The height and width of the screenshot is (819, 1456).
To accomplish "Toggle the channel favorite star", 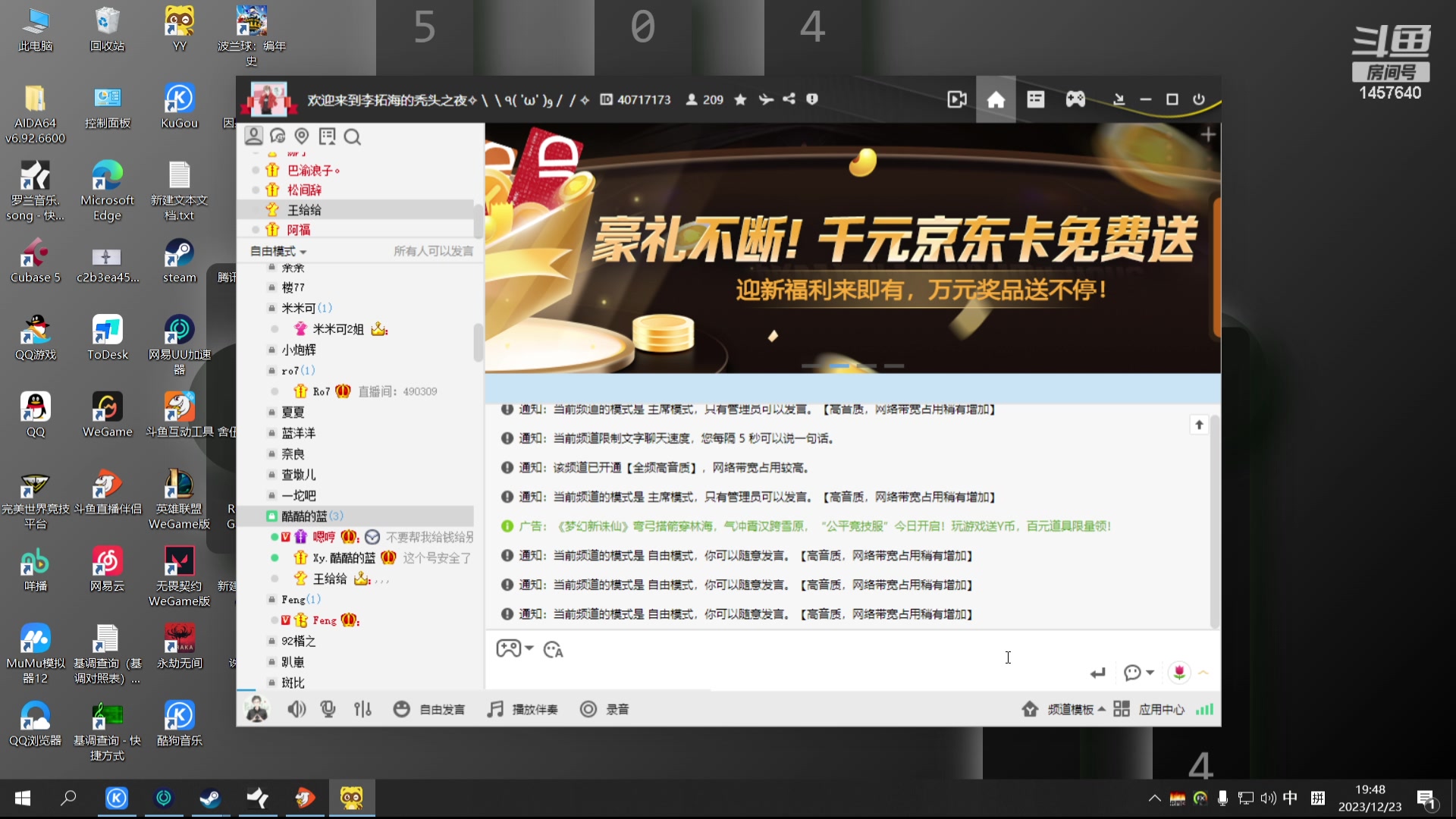I will pyautogui.click(x=740, y=99).
